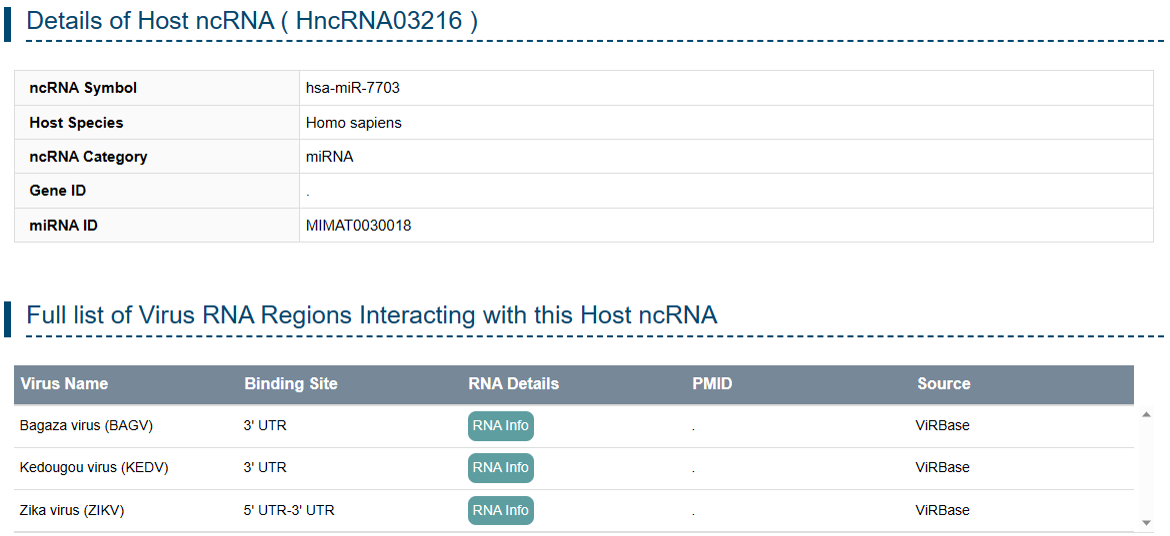Click the Full list of Virus RNA Regions heading
The image size is (1170, 536).
pos(371,315)
